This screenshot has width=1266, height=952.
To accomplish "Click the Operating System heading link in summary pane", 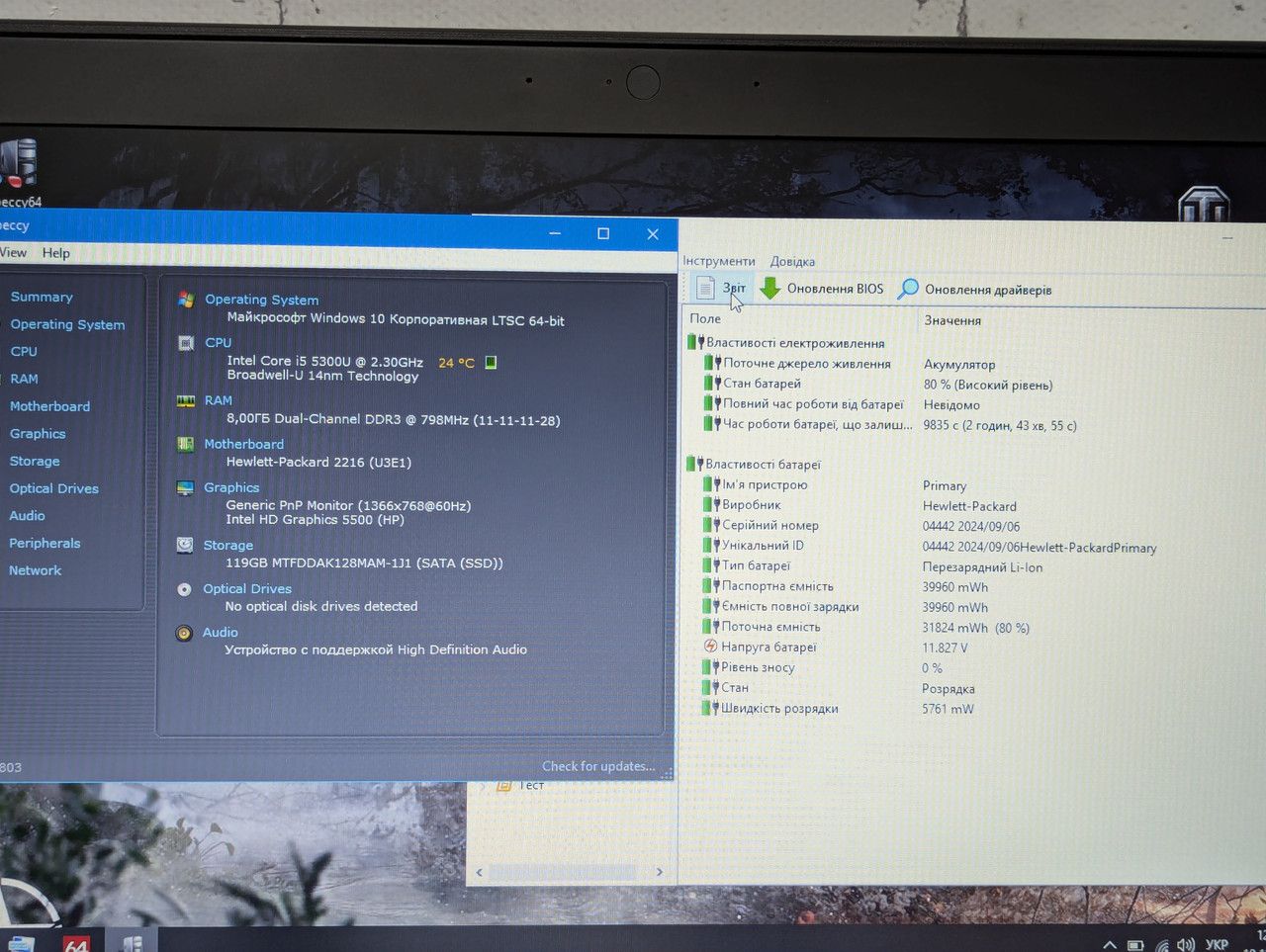I will click(x=262, y=300).
